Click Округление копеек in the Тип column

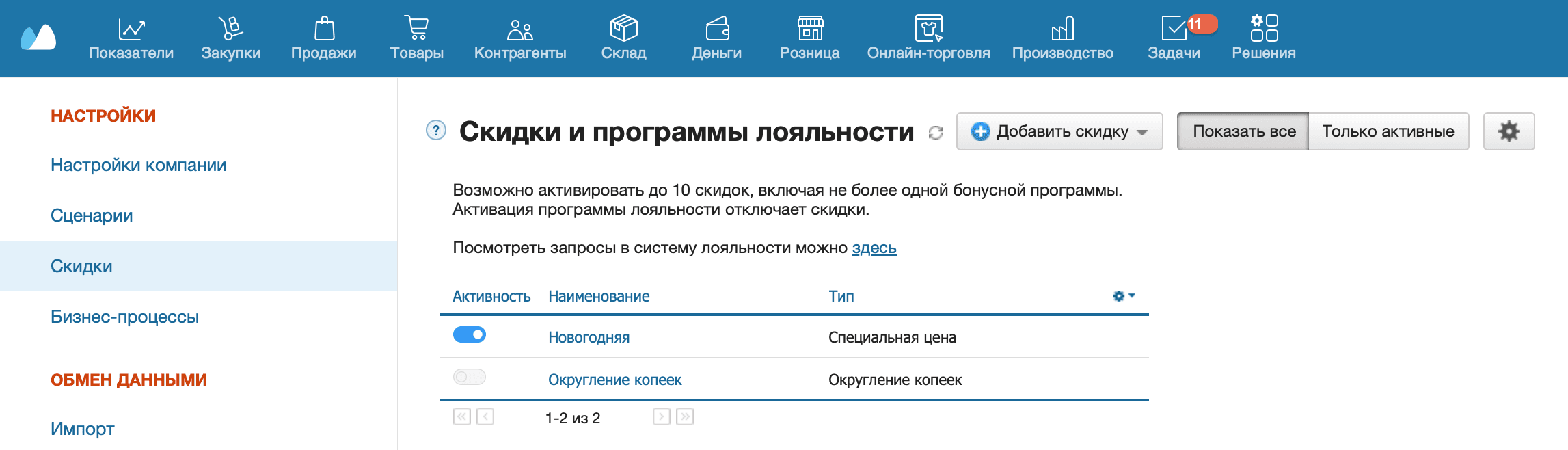pyautogui.click(x=895, y=380)
